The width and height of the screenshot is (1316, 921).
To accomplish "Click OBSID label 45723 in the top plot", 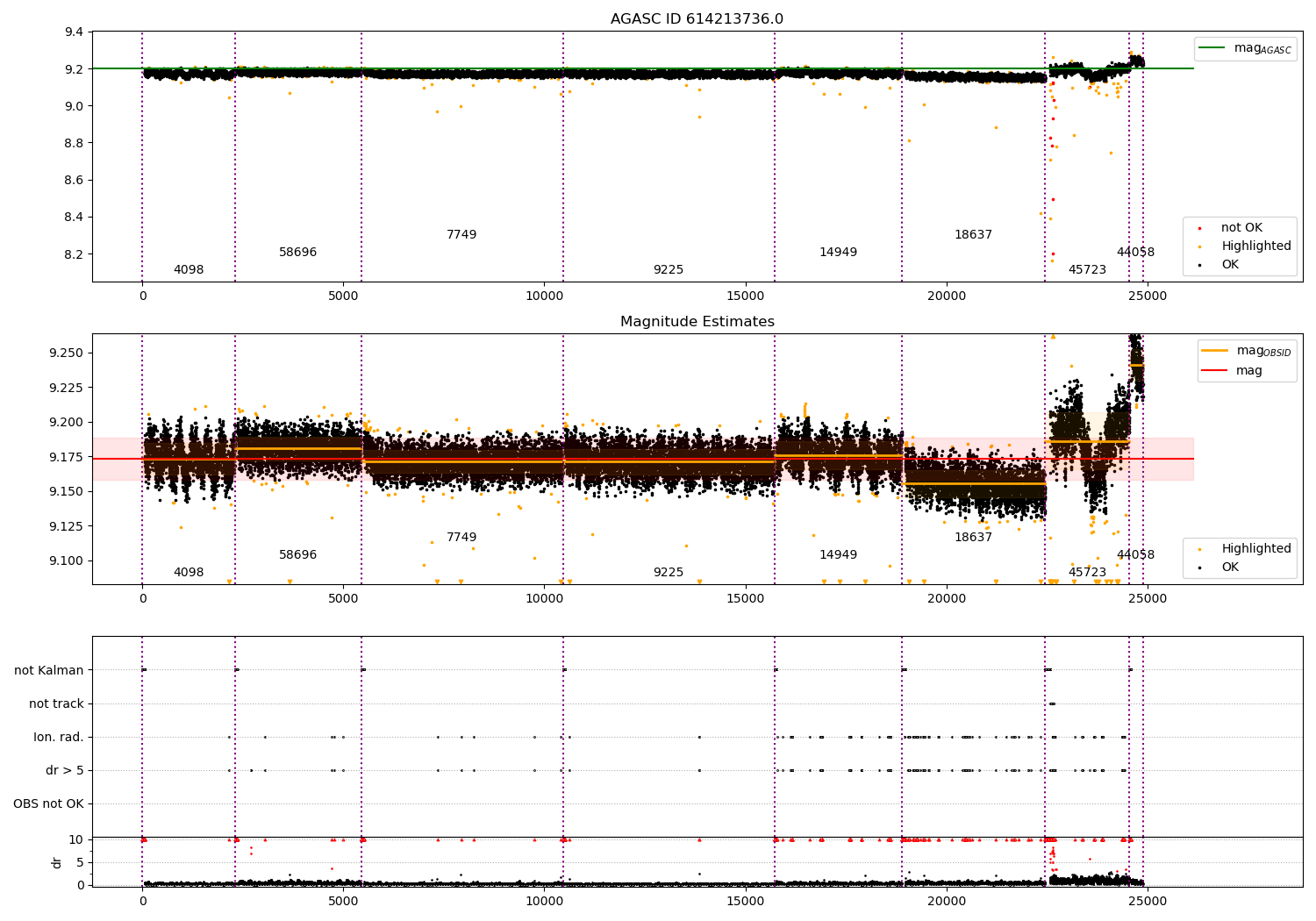I will tap(1087, 270).
